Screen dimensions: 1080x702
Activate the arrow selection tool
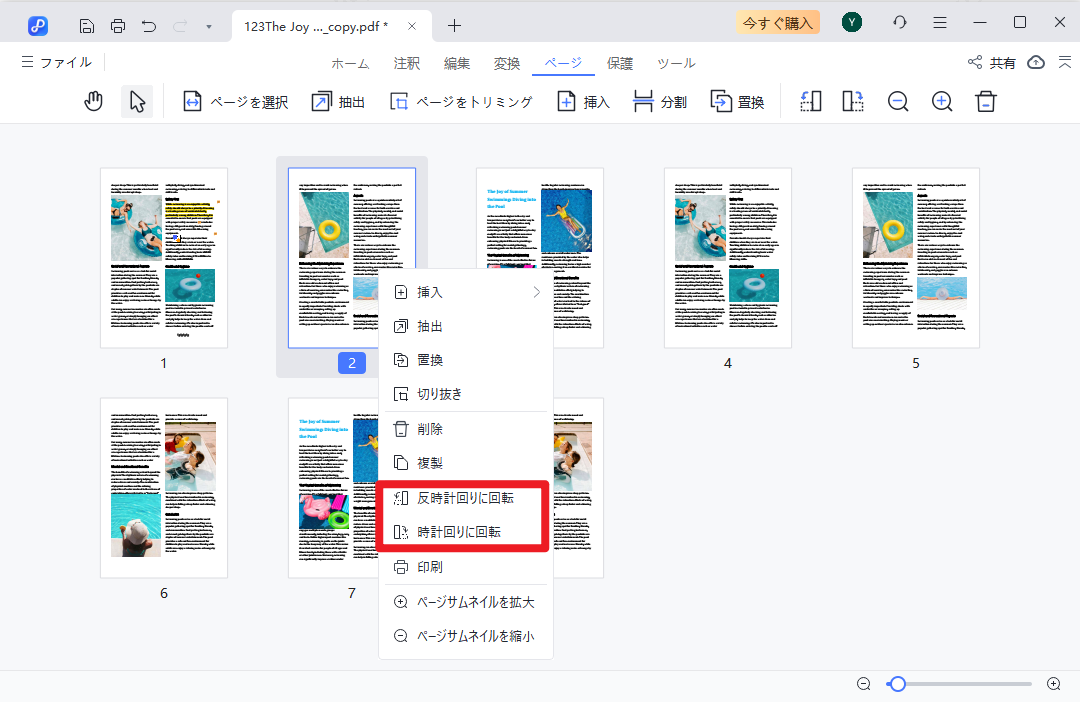[137, 101]
